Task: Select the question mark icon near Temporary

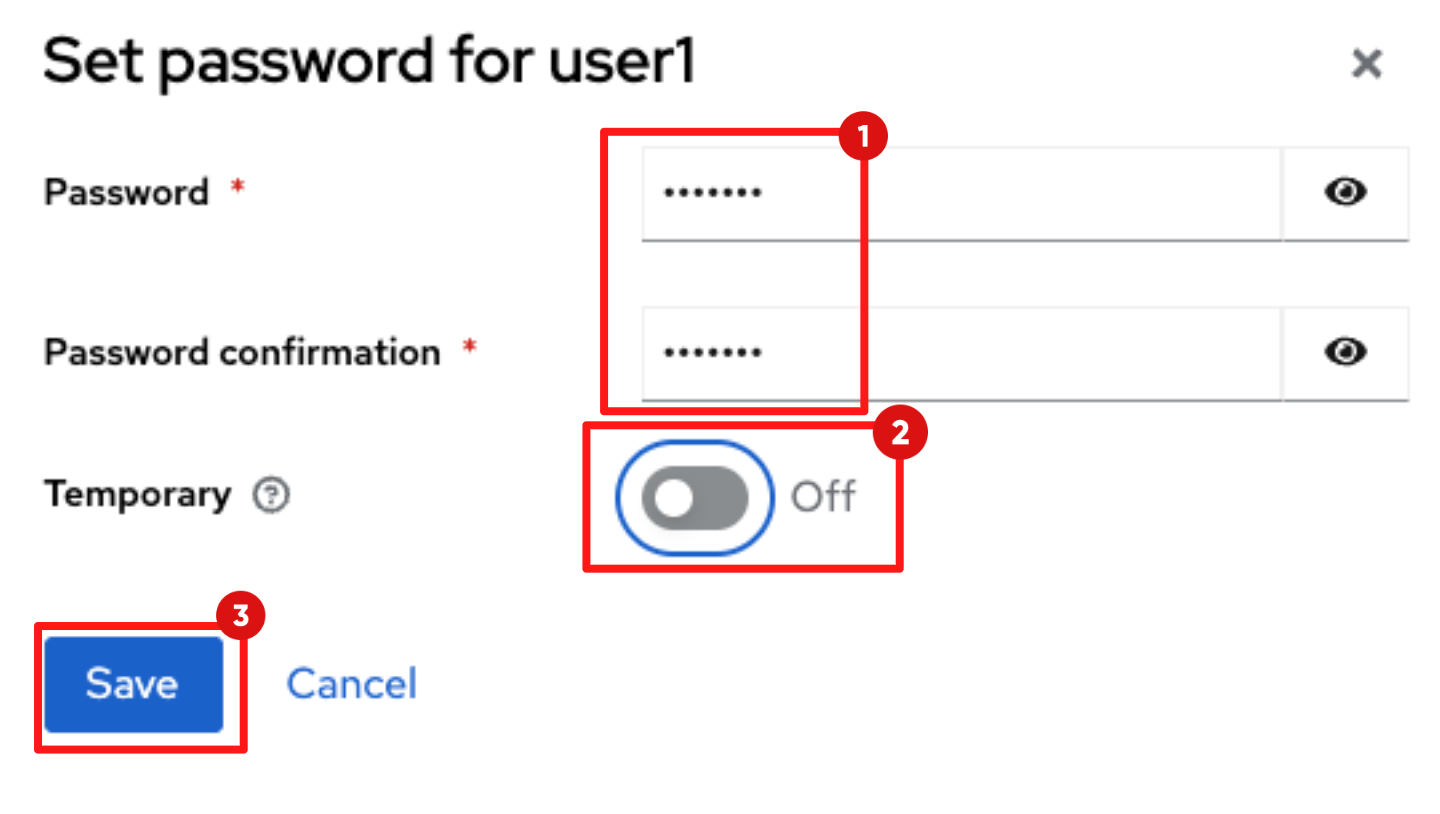Action: (269, 494)
